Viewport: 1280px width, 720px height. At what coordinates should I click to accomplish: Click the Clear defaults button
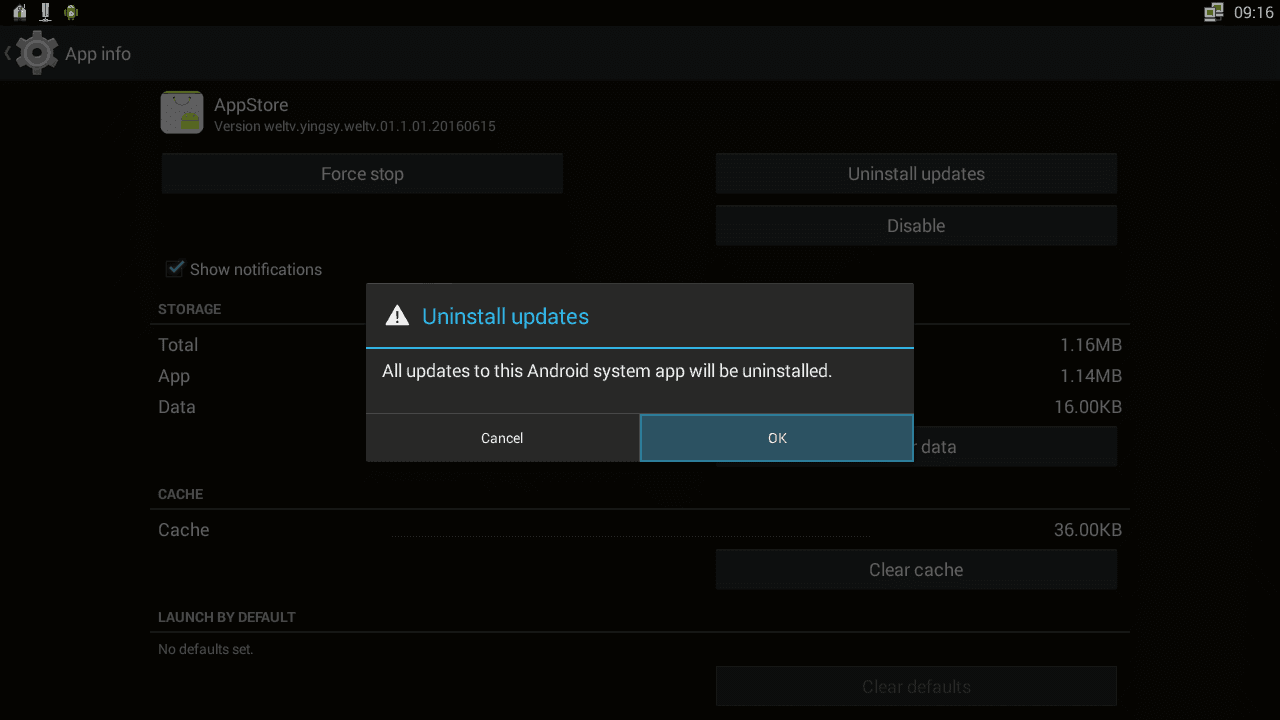coord(916,687)
